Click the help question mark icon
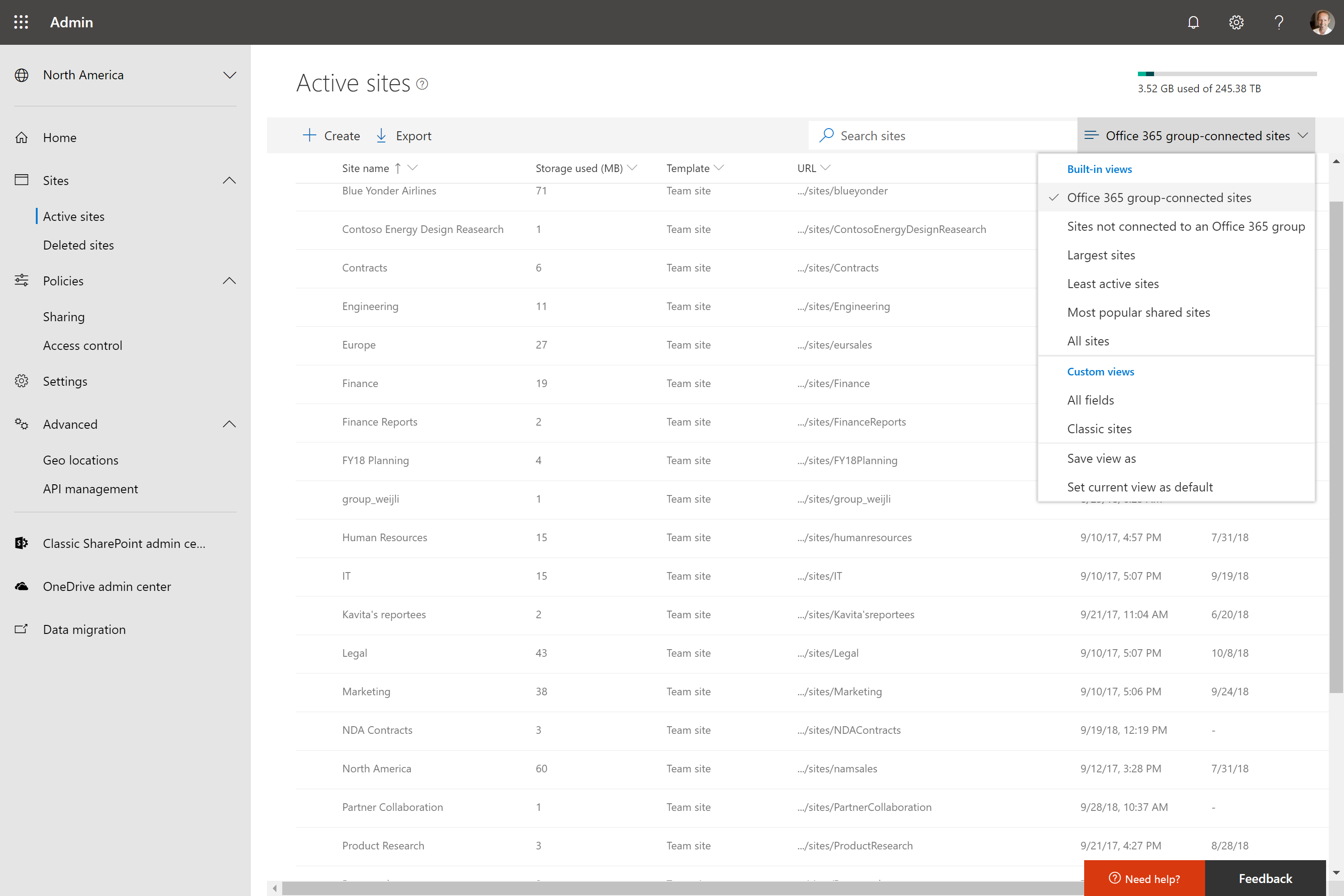Viewport: 1344px width, 896px height. [1278, 22]
